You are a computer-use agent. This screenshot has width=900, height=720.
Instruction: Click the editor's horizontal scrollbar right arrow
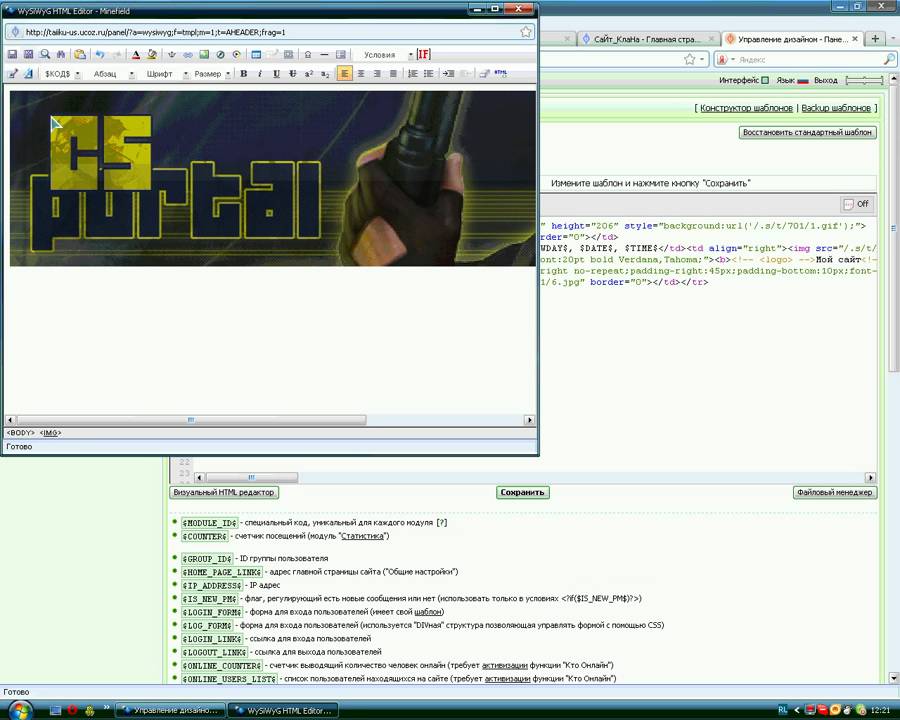pyautogui.click(x=529, y=420)
